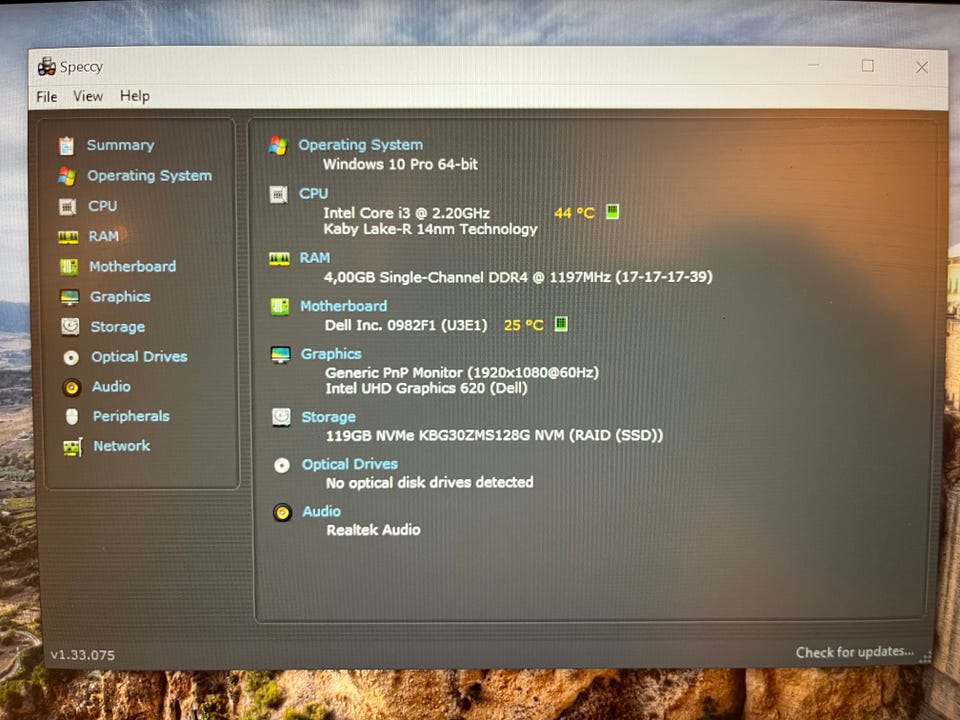The width and height of the screenshot is (960, 720).
Task: Click the green temperature indicator beside 25 °C
Action: (x=561, y=324)
